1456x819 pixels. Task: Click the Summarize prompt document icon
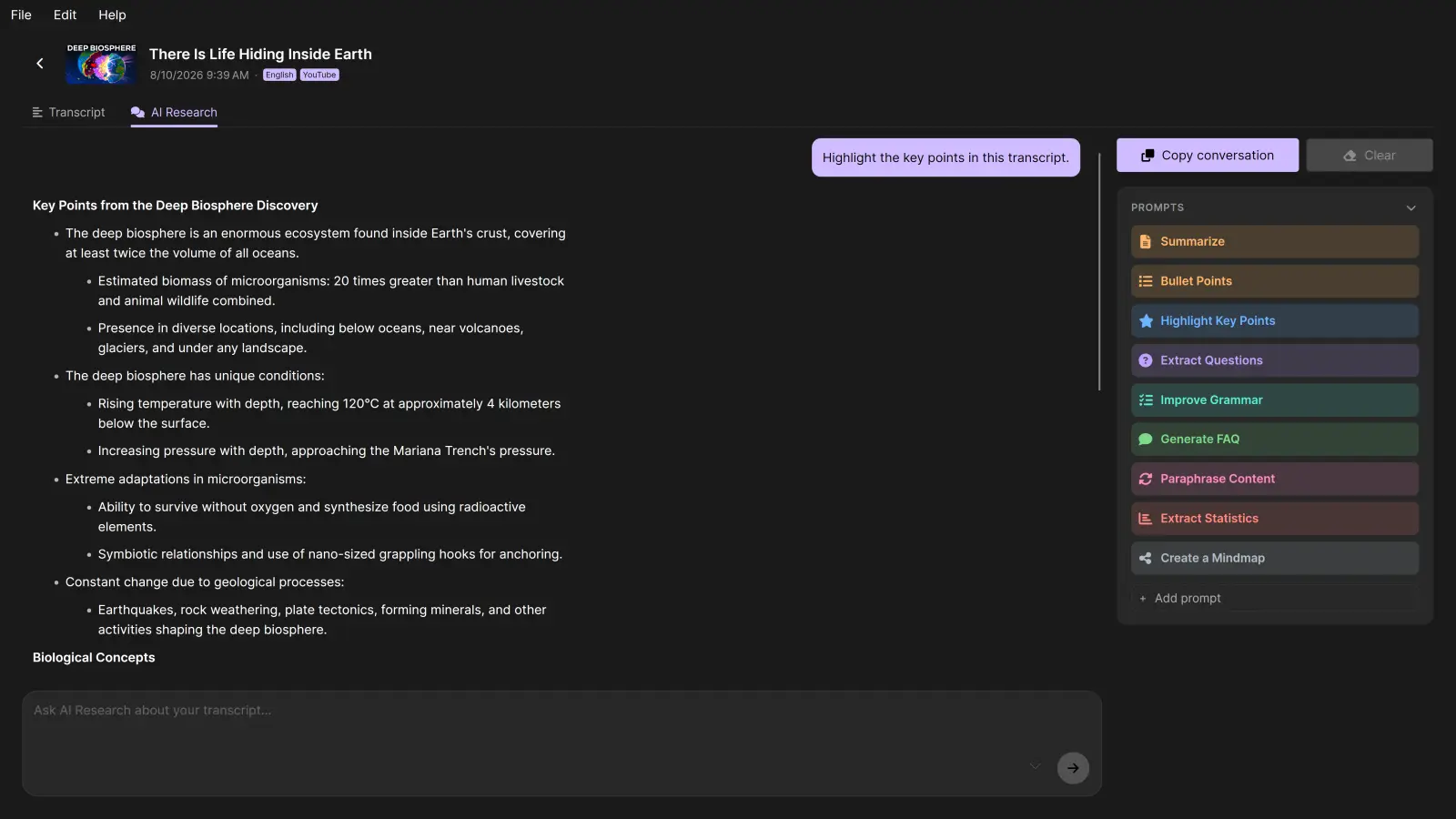(x=1146, y=242)
